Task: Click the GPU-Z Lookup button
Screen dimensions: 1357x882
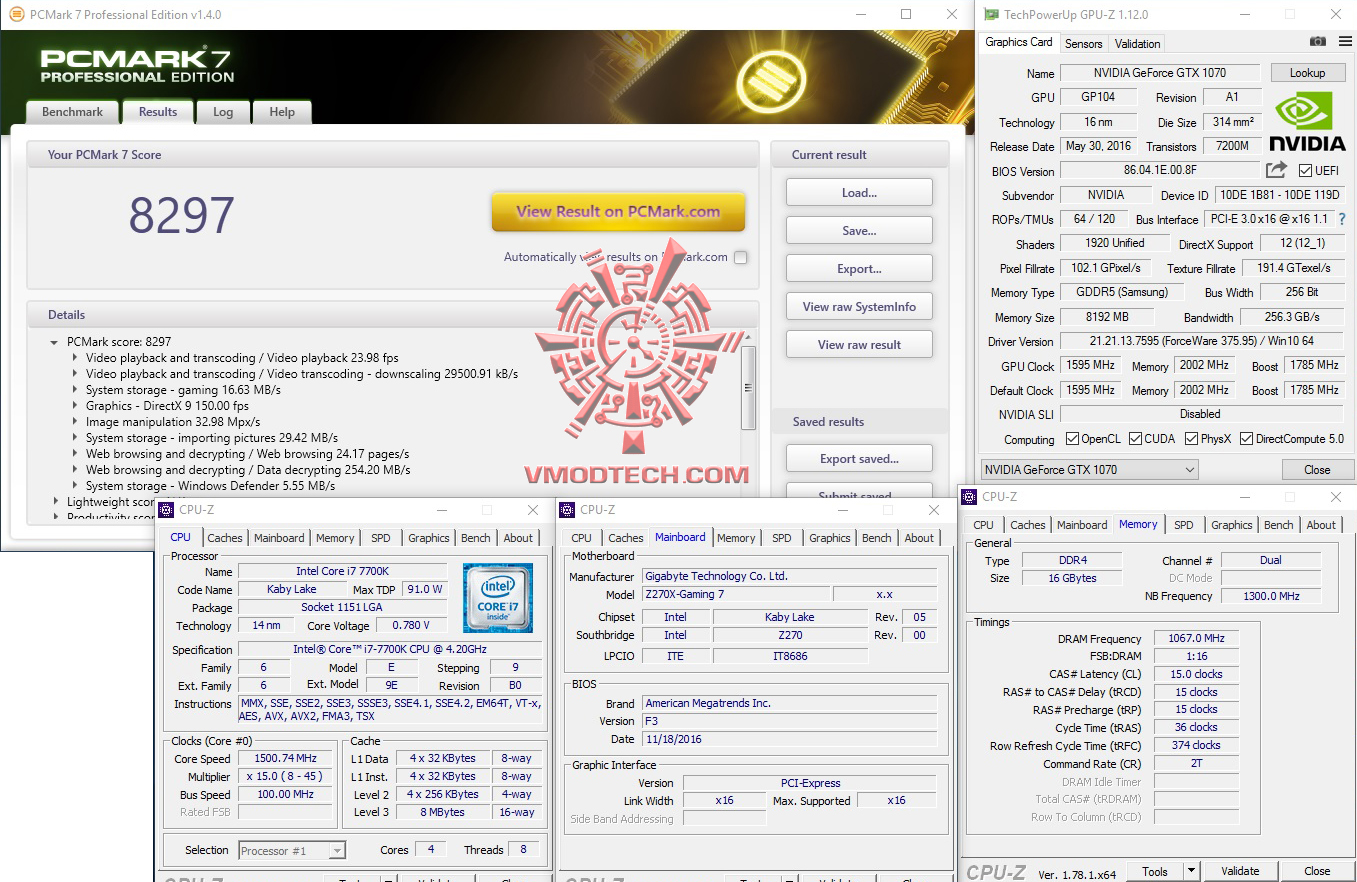Action: click(1307, 73)
